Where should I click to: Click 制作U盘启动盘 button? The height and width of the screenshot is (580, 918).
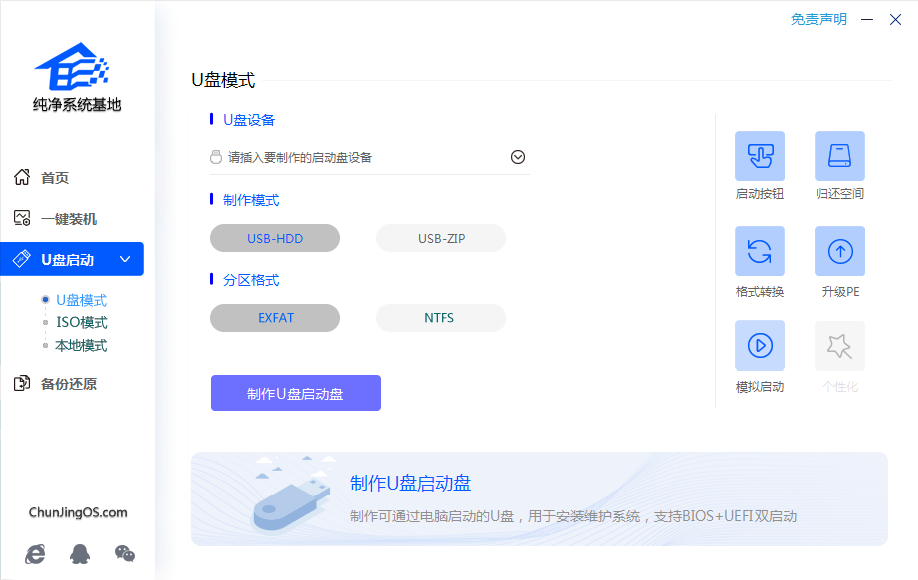(x=296, y=393)
